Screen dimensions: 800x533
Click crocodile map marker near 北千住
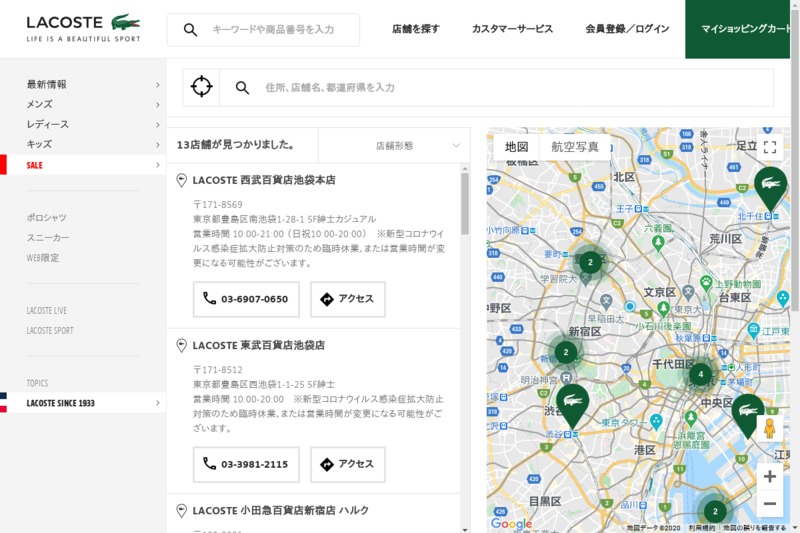[770, 189]
